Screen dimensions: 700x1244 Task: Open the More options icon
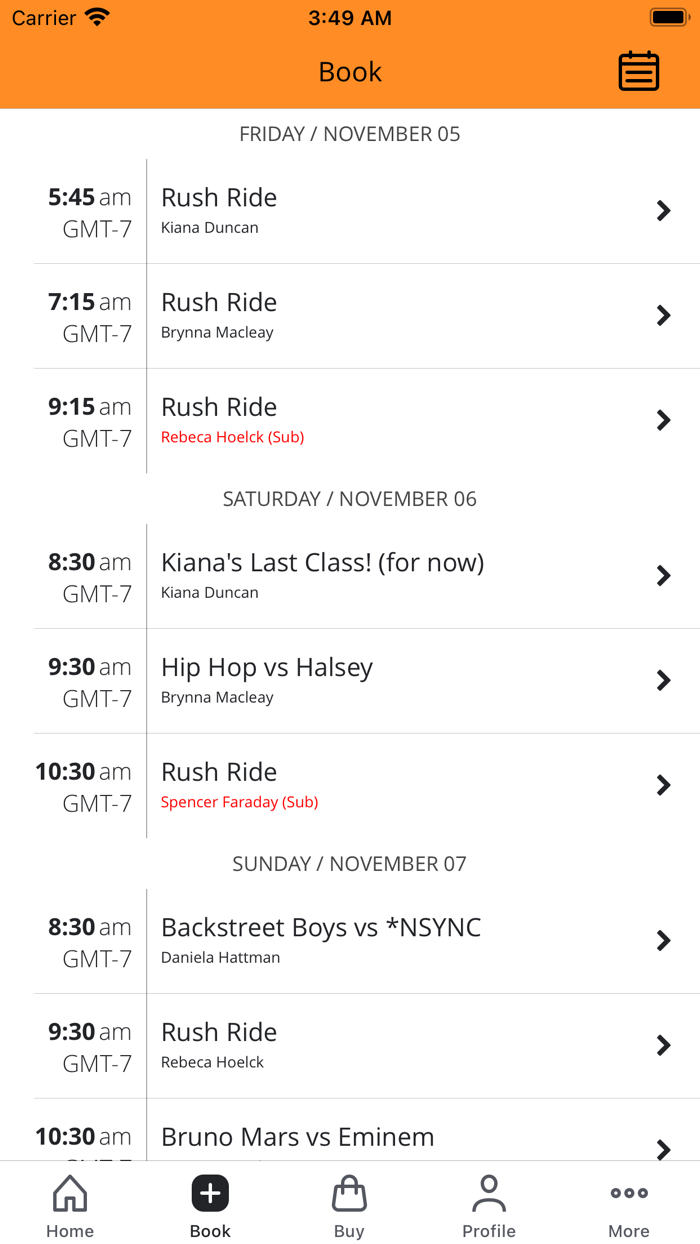628,1193
